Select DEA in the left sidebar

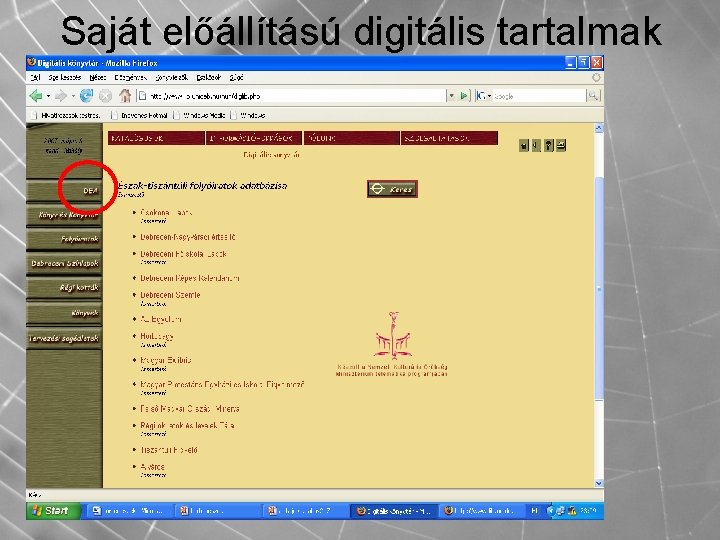coord(64,191)
